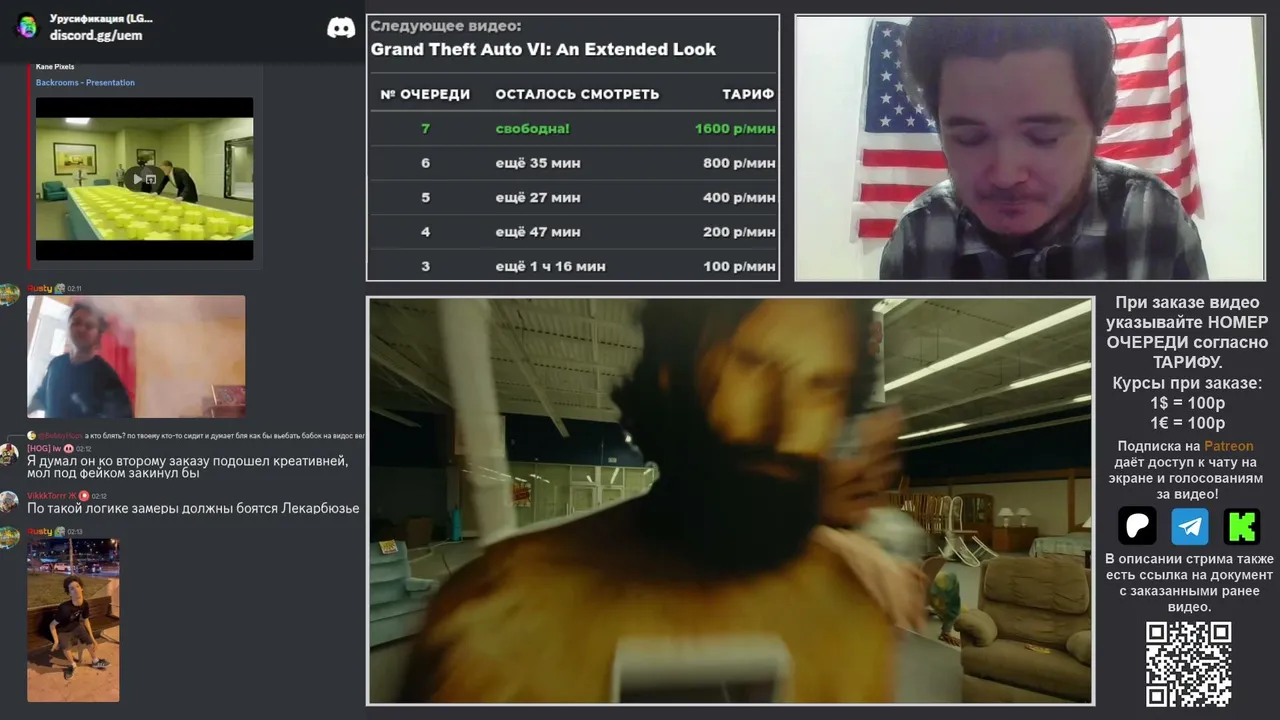This screenshot has height=720, width=1280.
Task: Open the Telegram icon
Action: tap(1190, 525)
